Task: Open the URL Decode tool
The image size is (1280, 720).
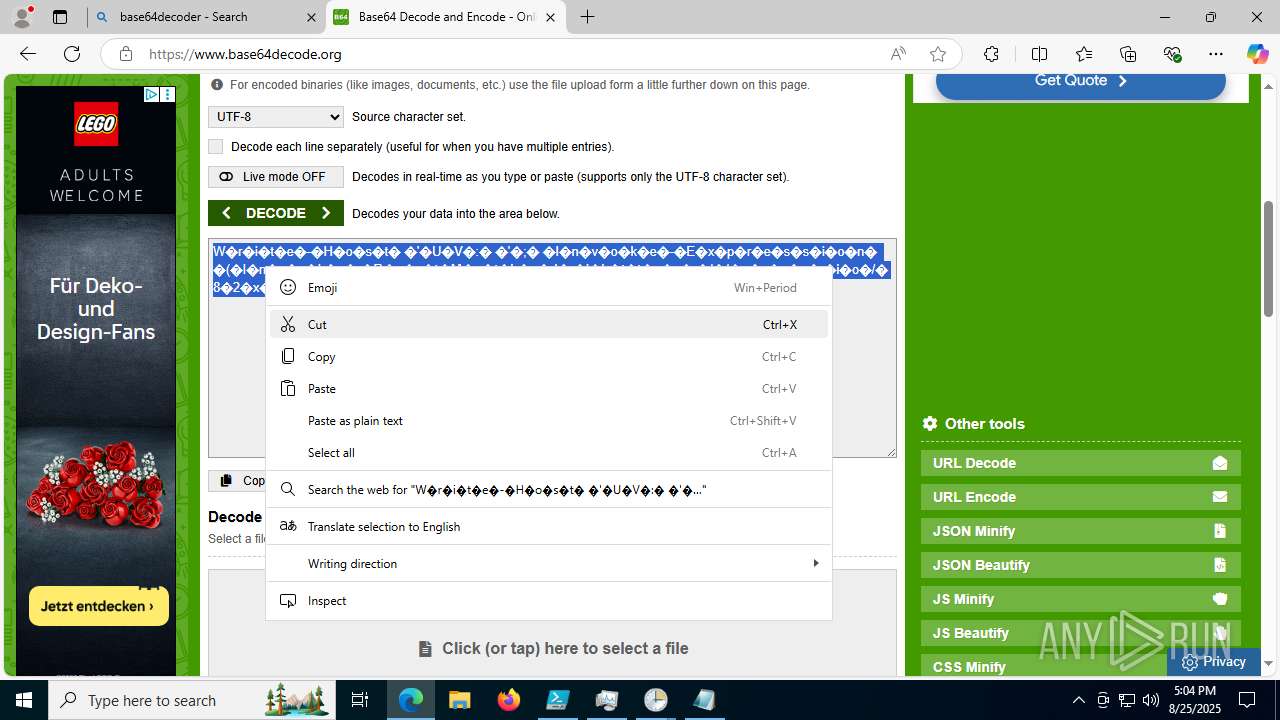Action: [x=1081, y=463]
